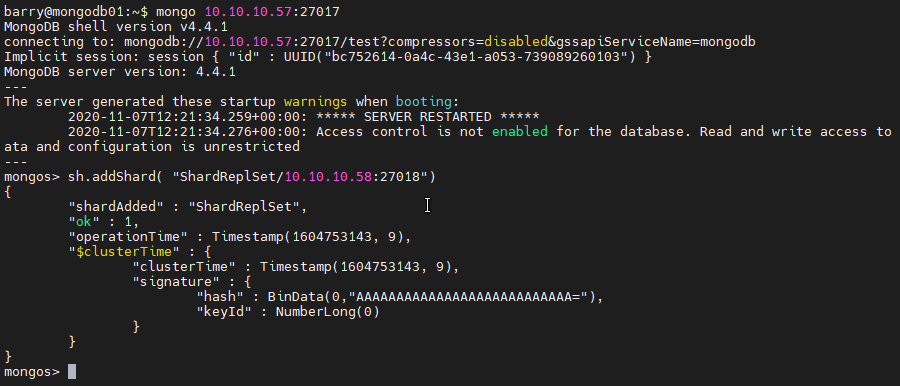
Task: Click the blinking cursor at mongos prompt
Action: point(72,372)
